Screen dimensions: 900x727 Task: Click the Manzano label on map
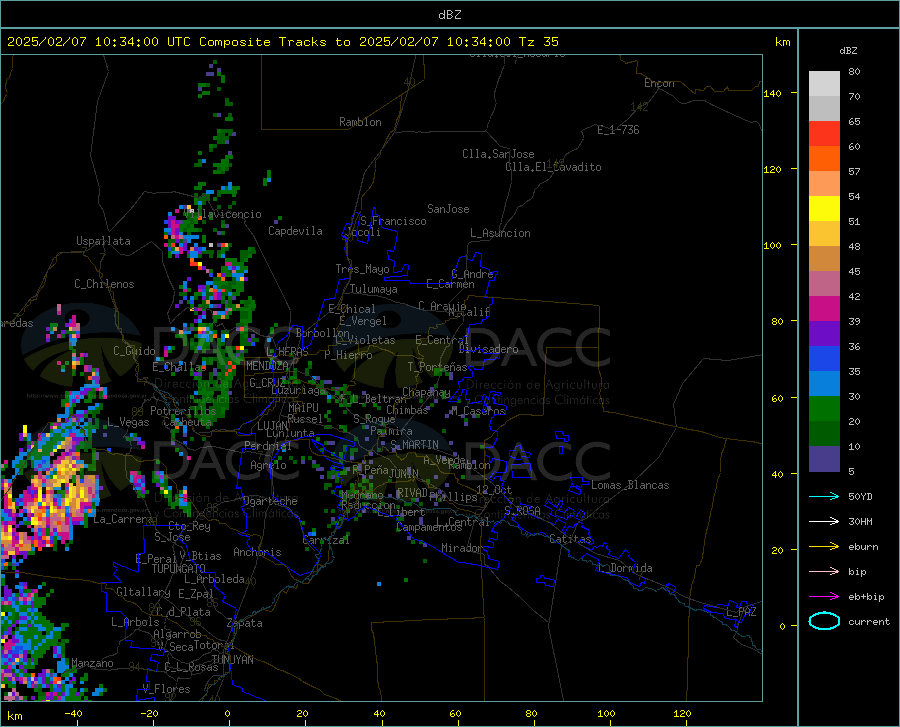92,663
